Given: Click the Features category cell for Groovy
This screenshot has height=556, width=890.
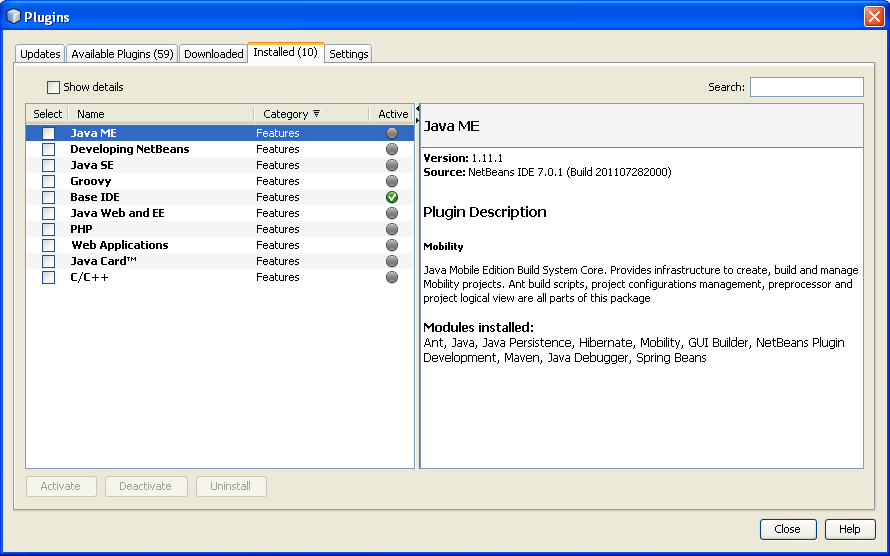Looking at the screenshot, I should (278, 181).
